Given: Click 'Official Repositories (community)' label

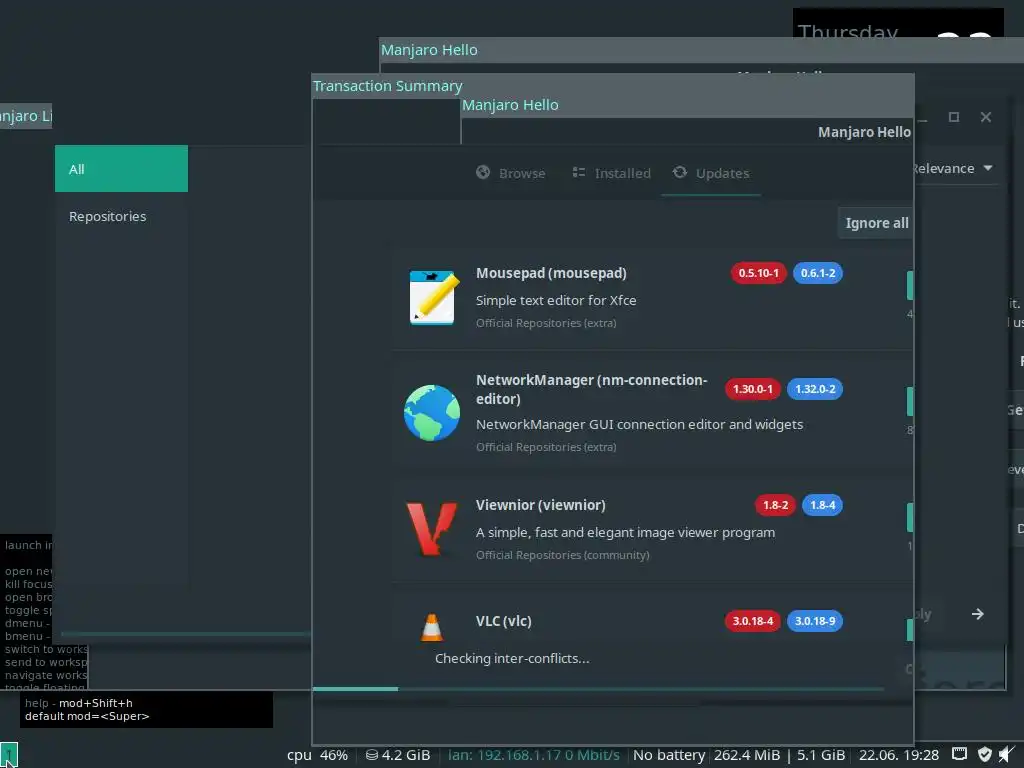Looking at the screenshot, I should tap(562, 555).
